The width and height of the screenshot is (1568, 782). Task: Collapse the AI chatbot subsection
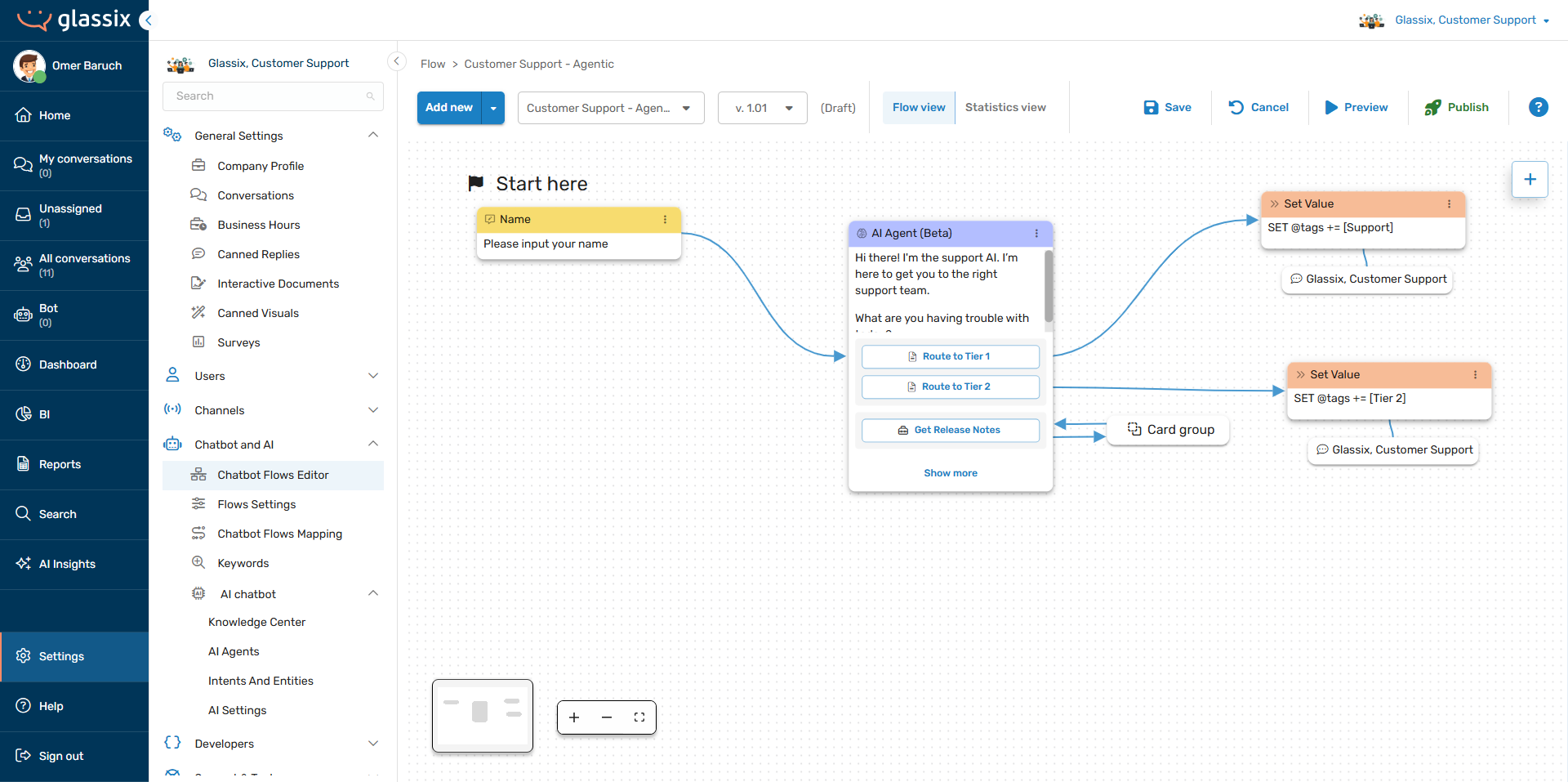373,593
